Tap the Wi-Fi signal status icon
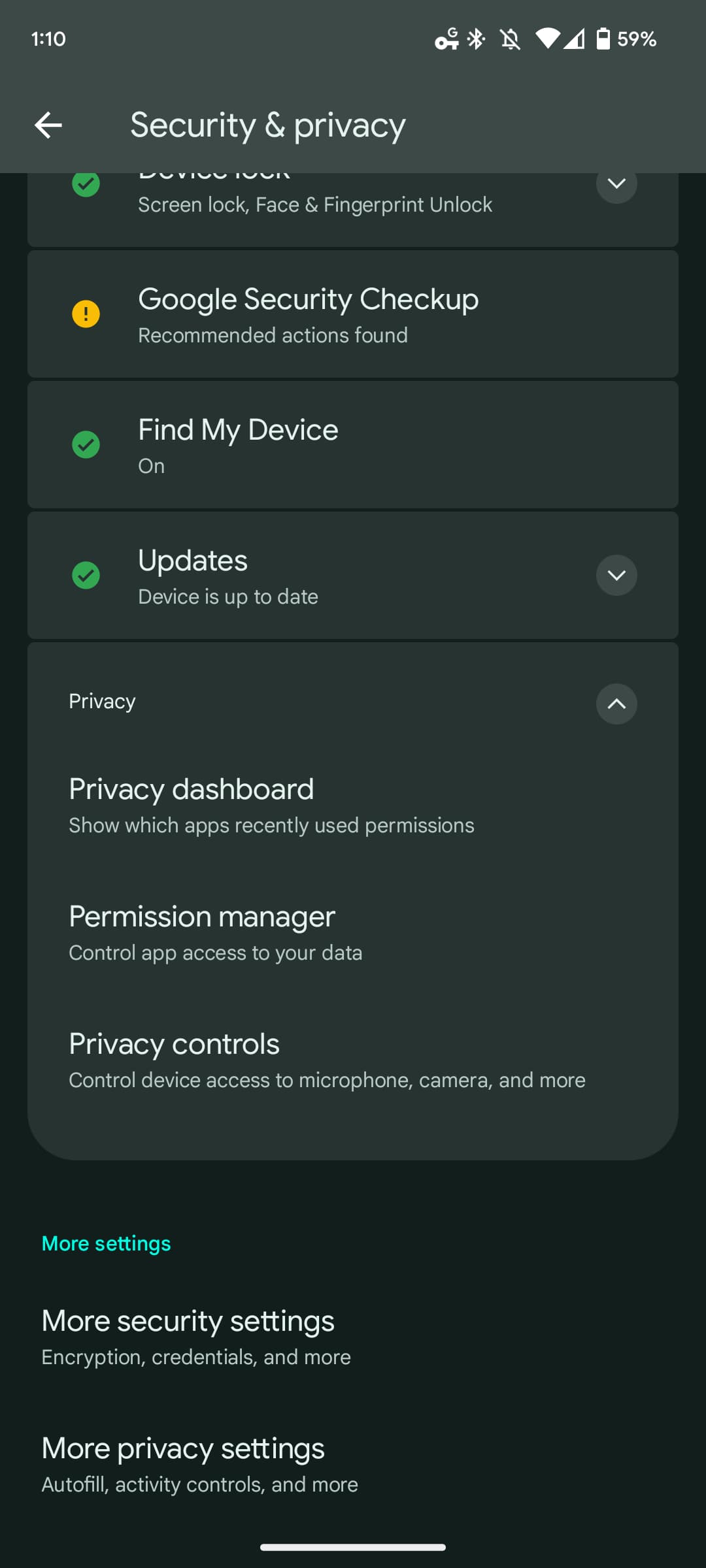Viewport: 706px width, 1568px height. 547,39
